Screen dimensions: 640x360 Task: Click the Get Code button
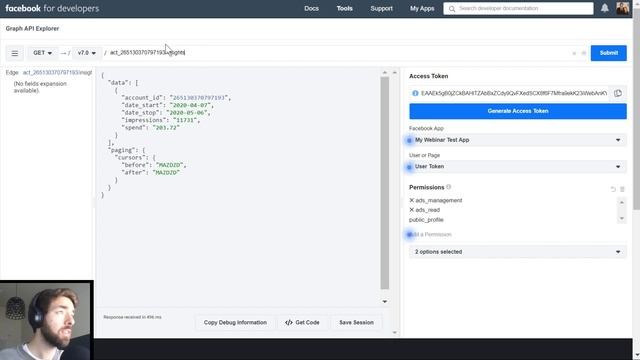tap(302, 322)
